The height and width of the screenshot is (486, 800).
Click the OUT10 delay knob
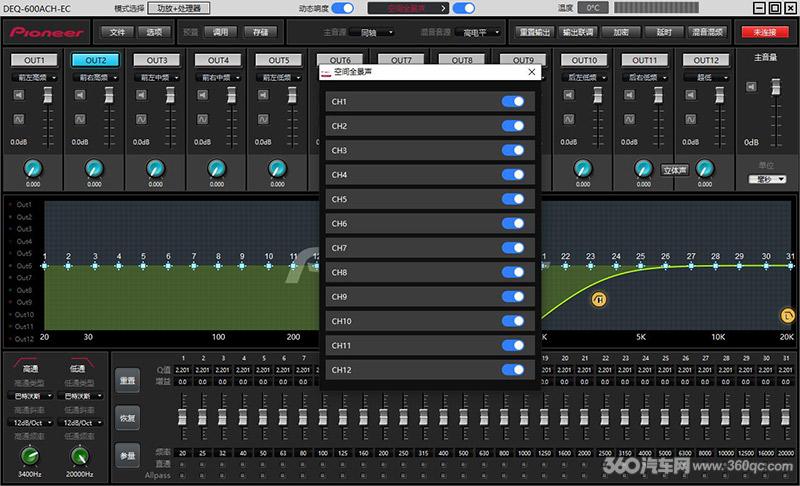coord(583,169)
